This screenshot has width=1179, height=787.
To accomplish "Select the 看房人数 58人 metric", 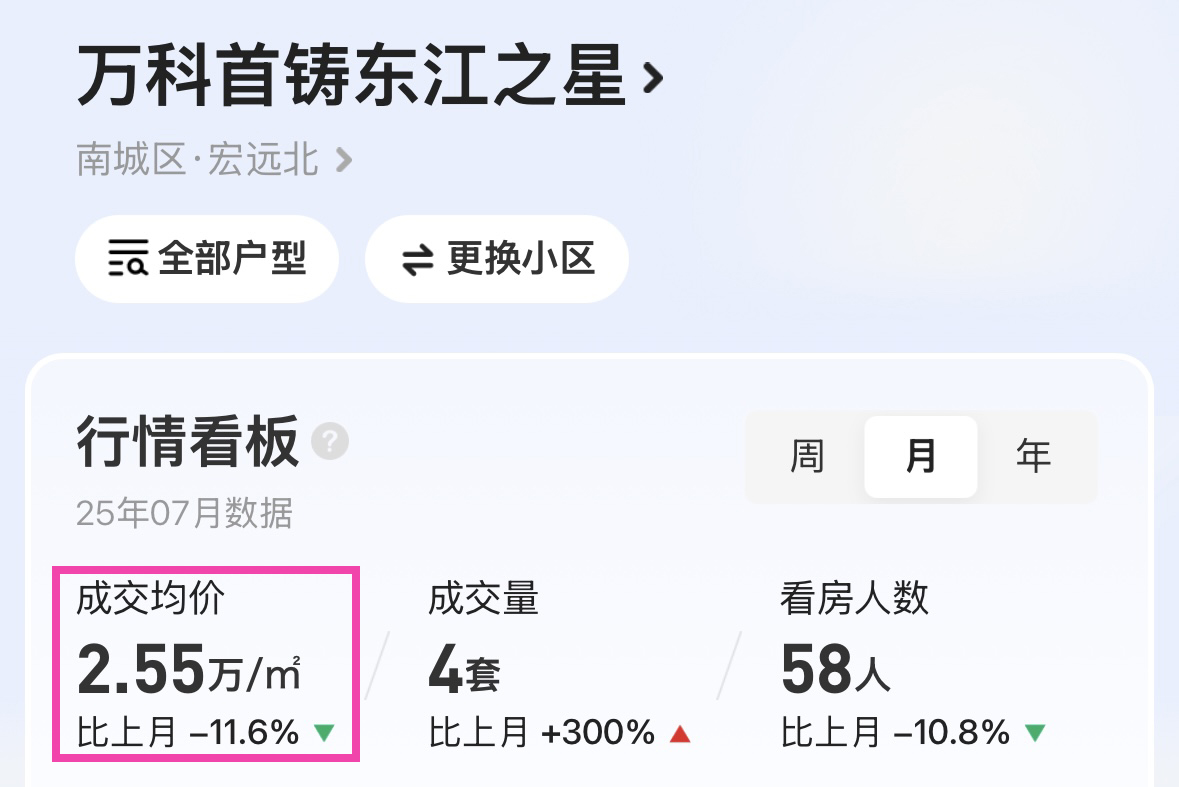I will pyautogui.click(x=914, y=664).
